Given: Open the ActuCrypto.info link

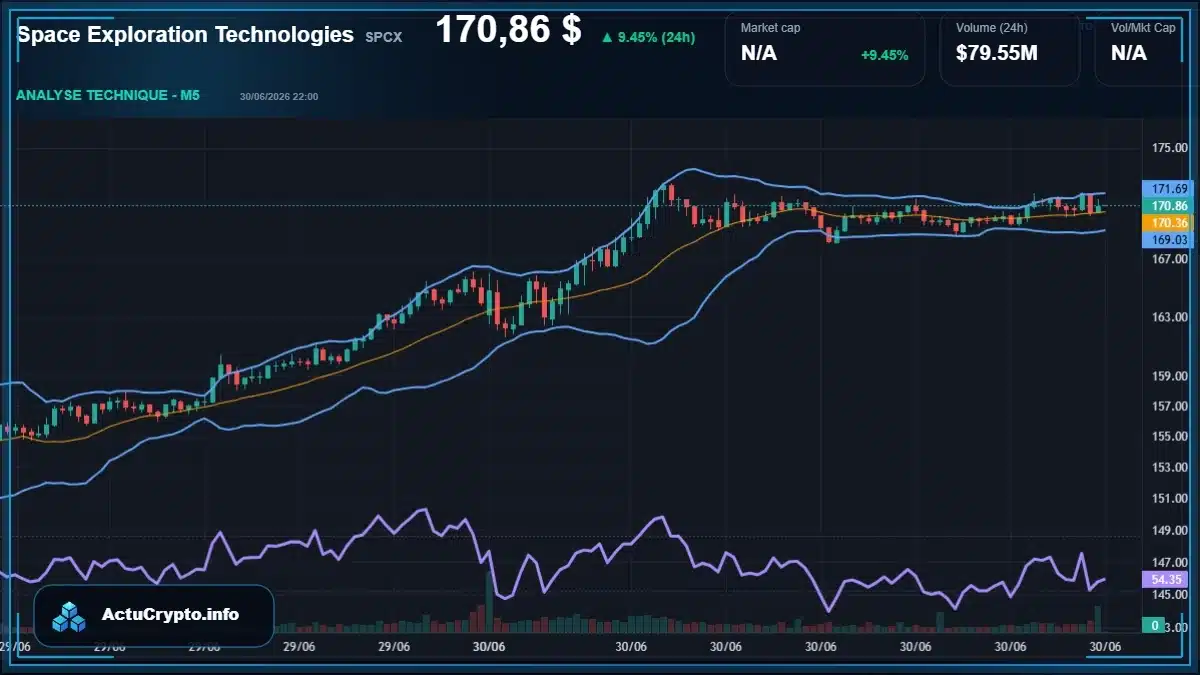Looking at the screenshot, I should click(171, 615).
